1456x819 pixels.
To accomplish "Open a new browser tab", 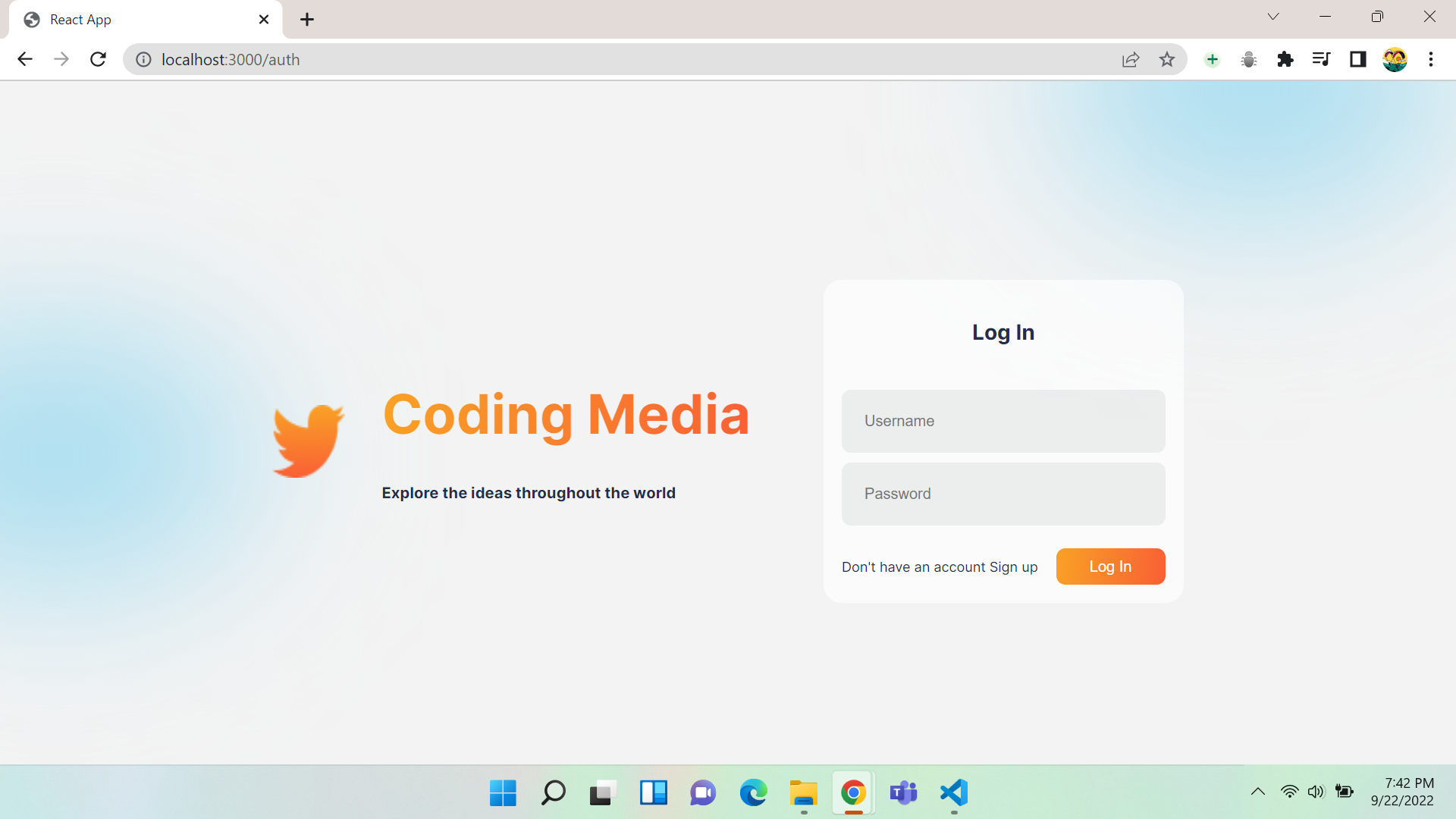I will coord(306,19).
